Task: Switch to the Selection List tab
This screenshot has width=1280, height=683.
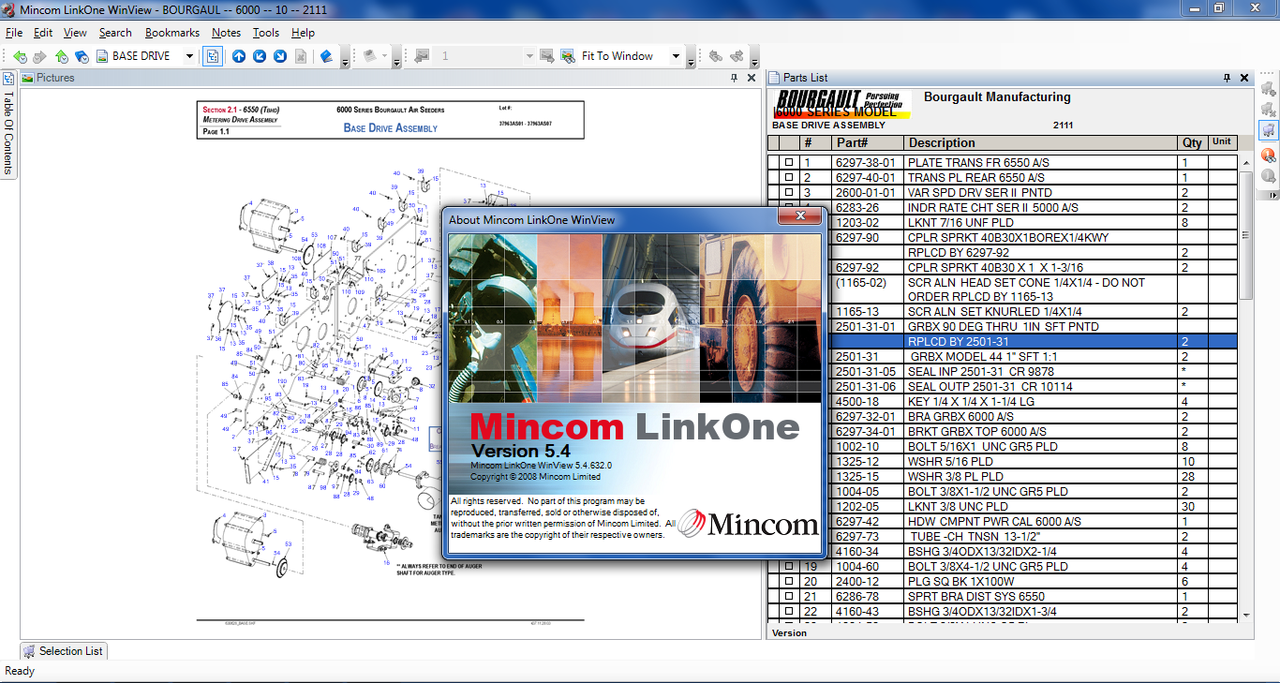Action: tap(63, 651)
